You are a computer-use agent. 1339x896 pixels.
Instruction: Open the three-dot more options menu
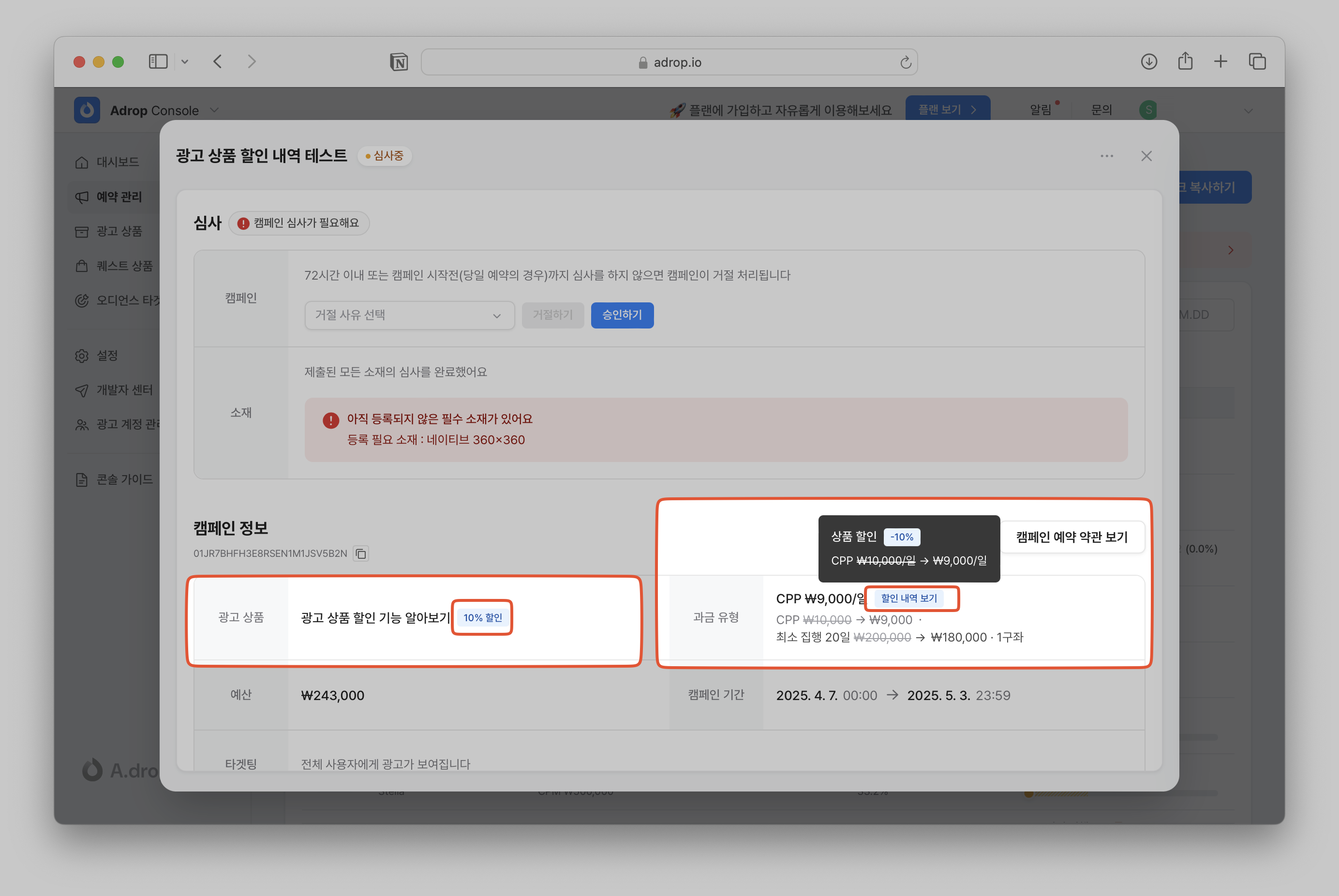(x=1106, y=156)
